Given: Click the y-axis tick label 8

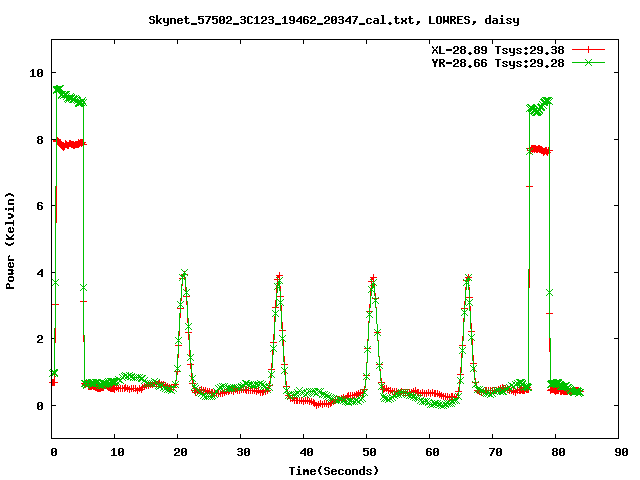Looking at the screenshot, I should [x=40, y=140].
